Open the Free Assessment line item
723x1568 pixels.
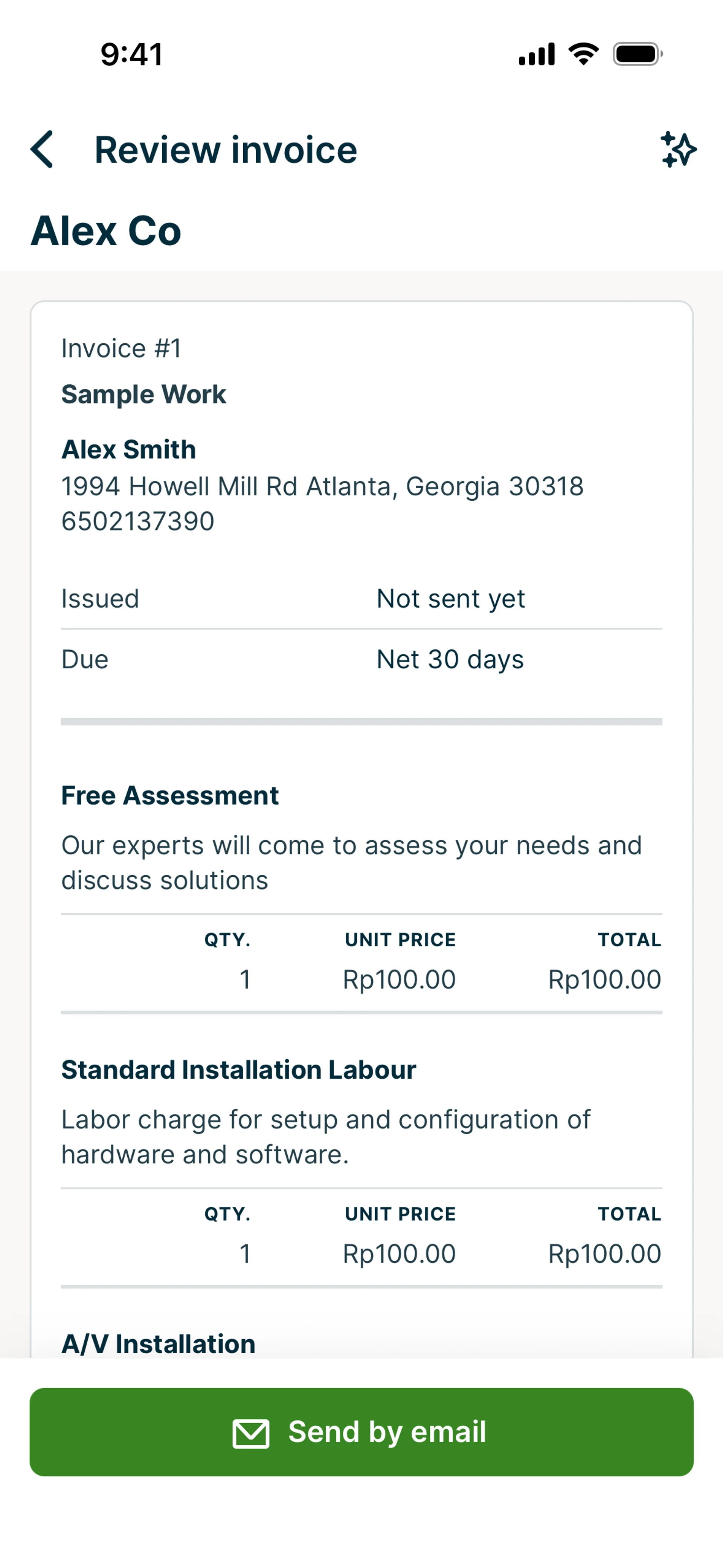click(x=170, y=796)
